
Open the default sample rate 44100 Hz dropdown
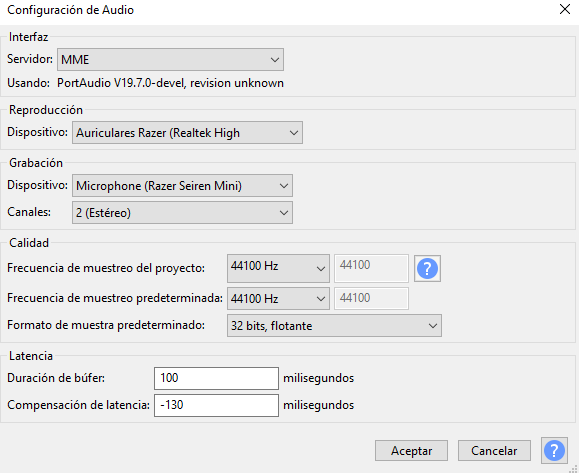[278, 298]
